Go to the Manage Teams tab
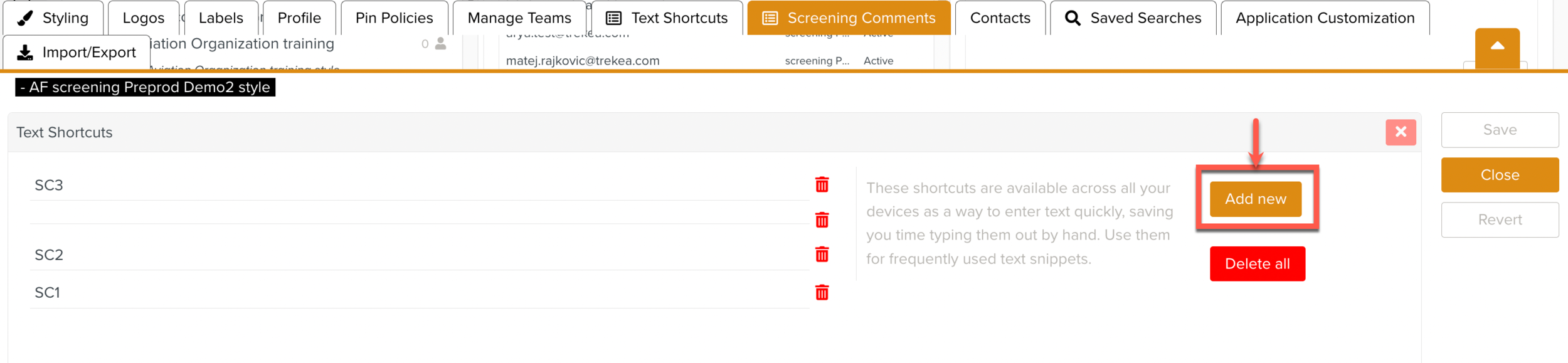 [519, 18]
